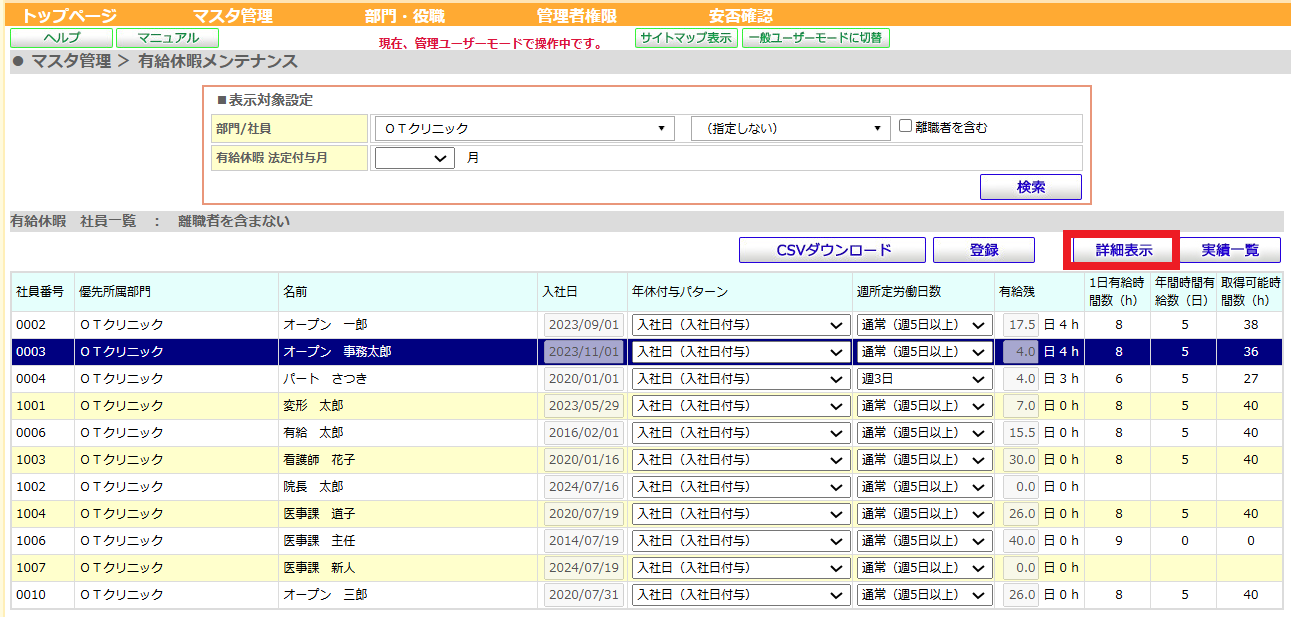
Task: Select employee name 医事課 道子
Action: click(319, 514)
